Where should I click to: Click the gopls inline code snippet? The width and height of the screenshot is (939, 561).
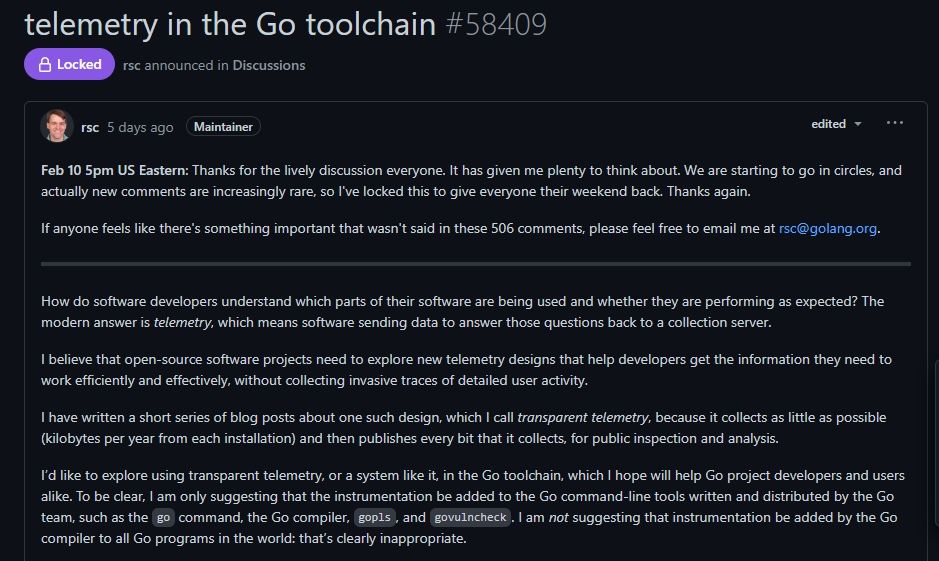pos(375,518)
